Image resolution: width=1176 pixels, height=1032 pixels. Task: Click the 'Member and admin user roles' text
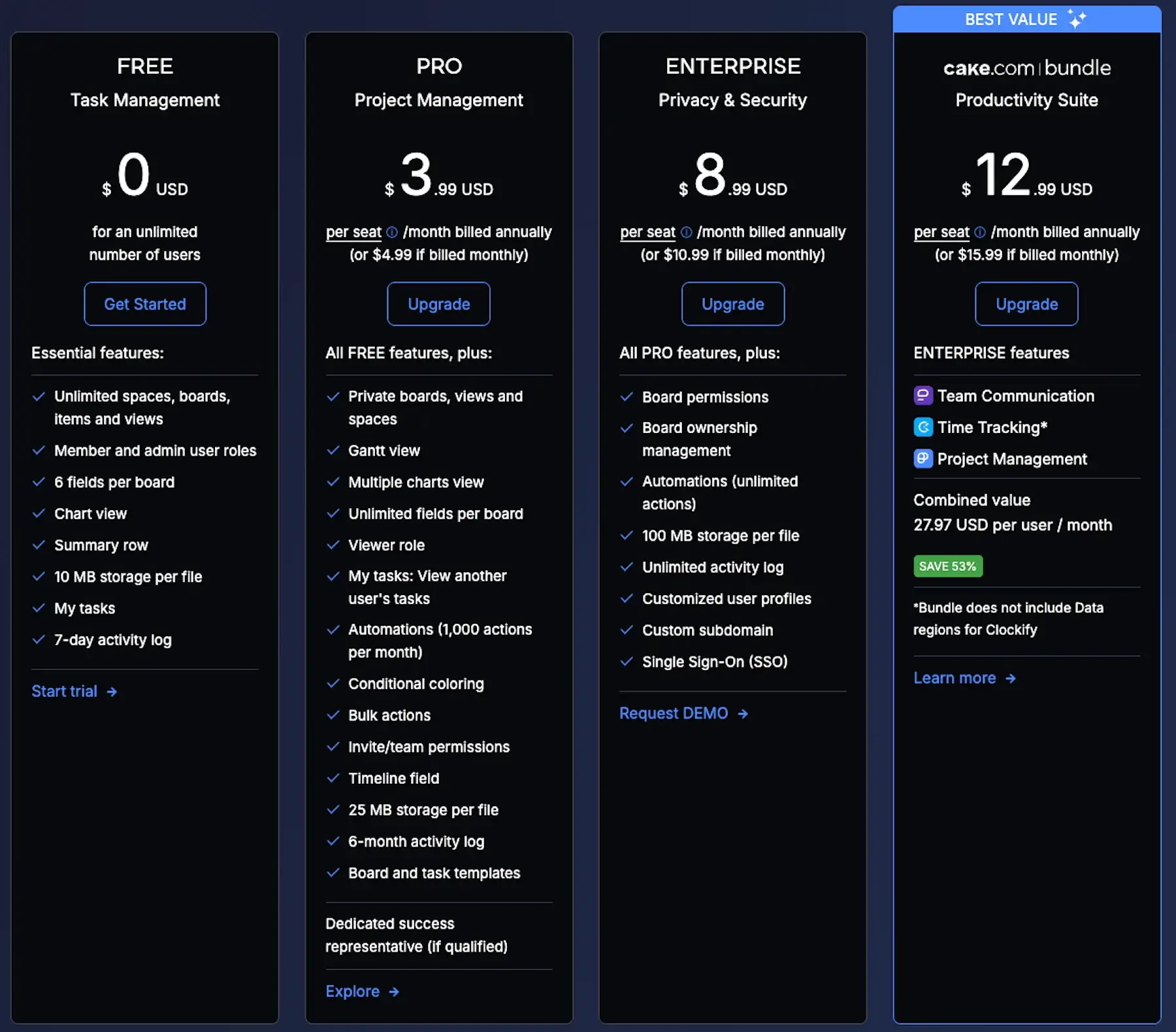coord(155,451)
